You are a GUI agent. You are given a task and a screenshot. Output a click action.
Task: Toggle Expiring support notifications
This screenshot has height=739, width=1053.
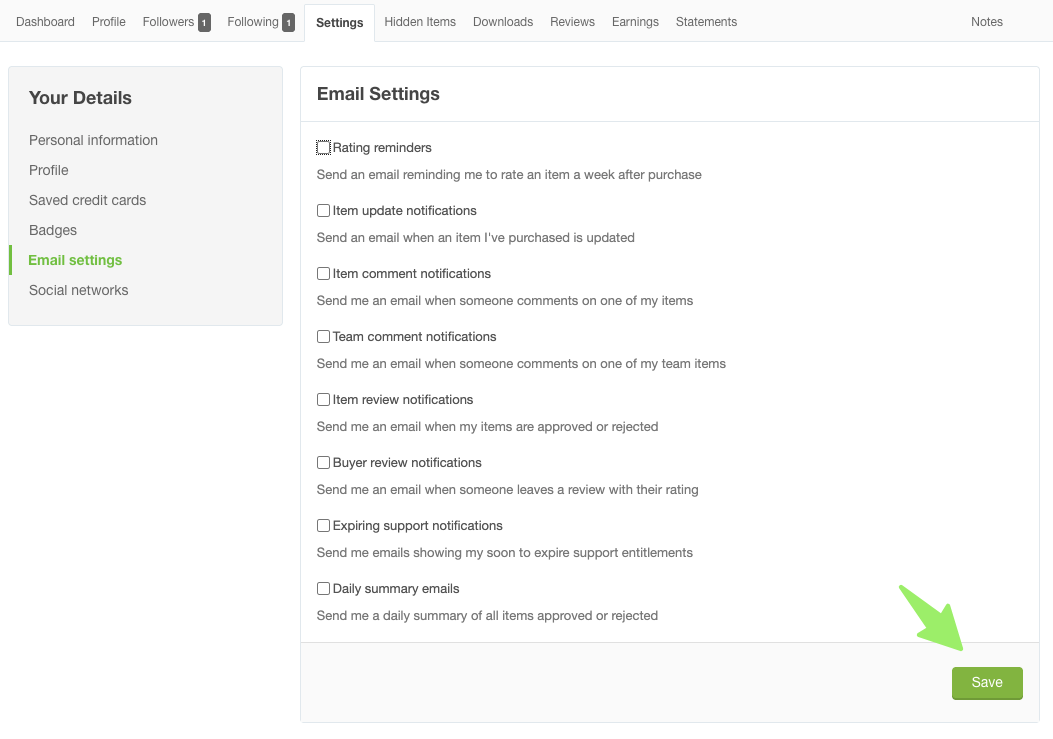pyautogui.click(x=323, y=525)
